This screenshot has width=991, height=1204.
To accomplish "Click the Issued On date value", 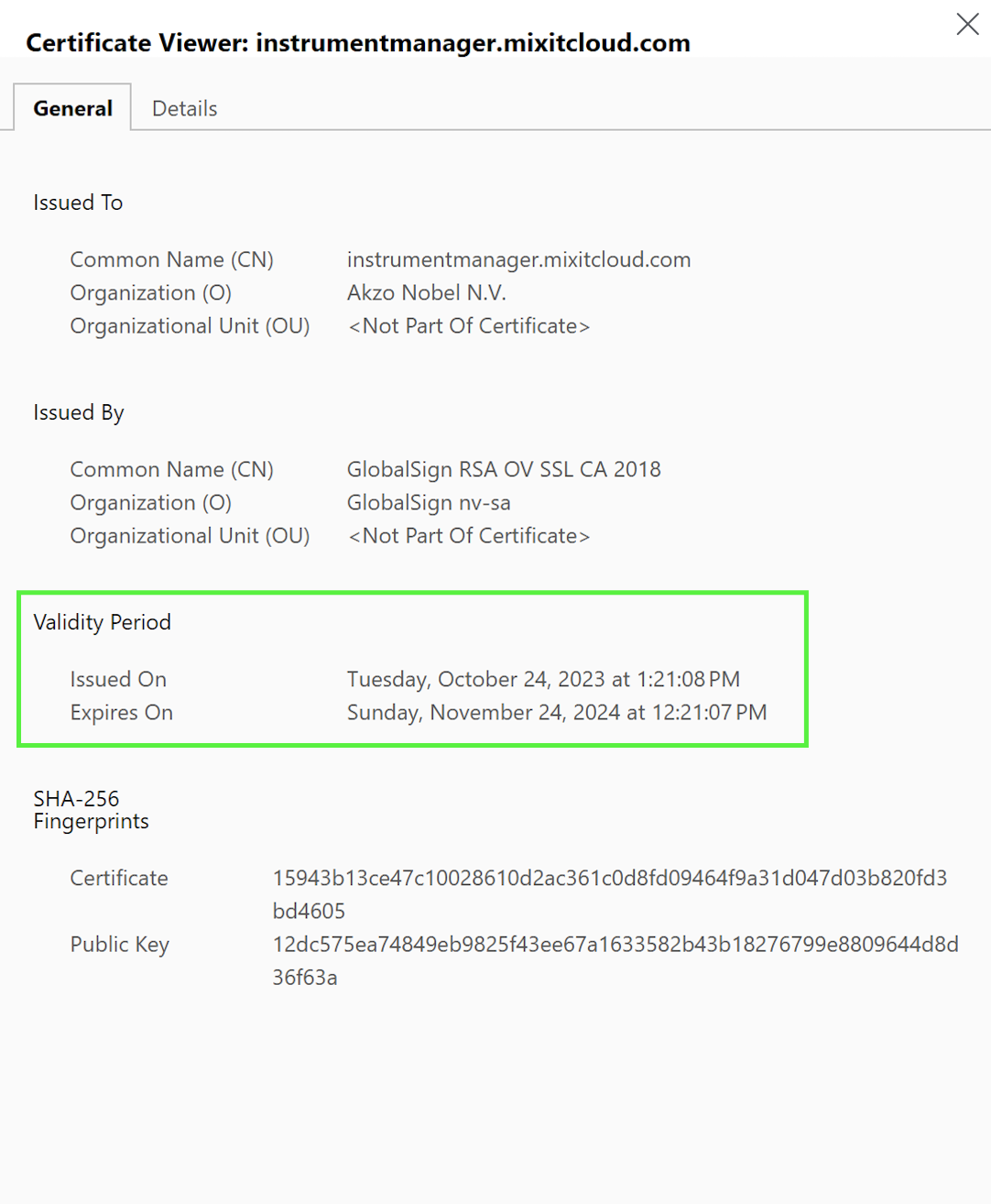I will click(x=542, y=679).
